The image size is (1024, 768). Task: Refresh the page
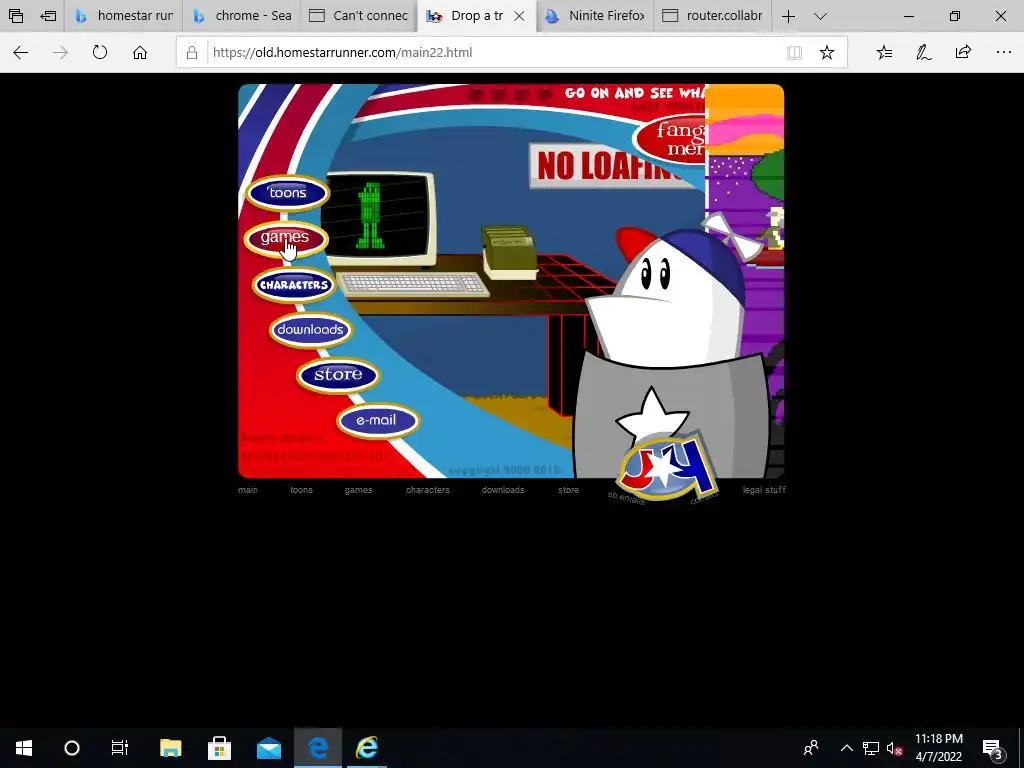tap(100, 52)
